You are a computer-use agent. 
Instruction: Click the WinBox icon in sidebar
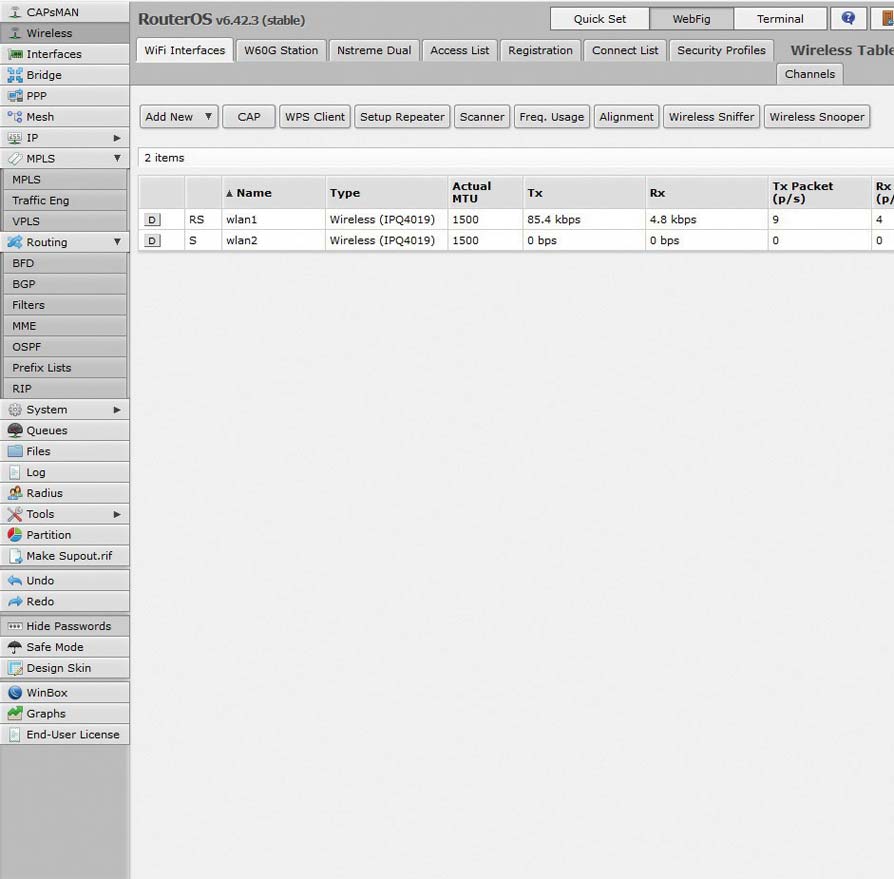[15, 693]
